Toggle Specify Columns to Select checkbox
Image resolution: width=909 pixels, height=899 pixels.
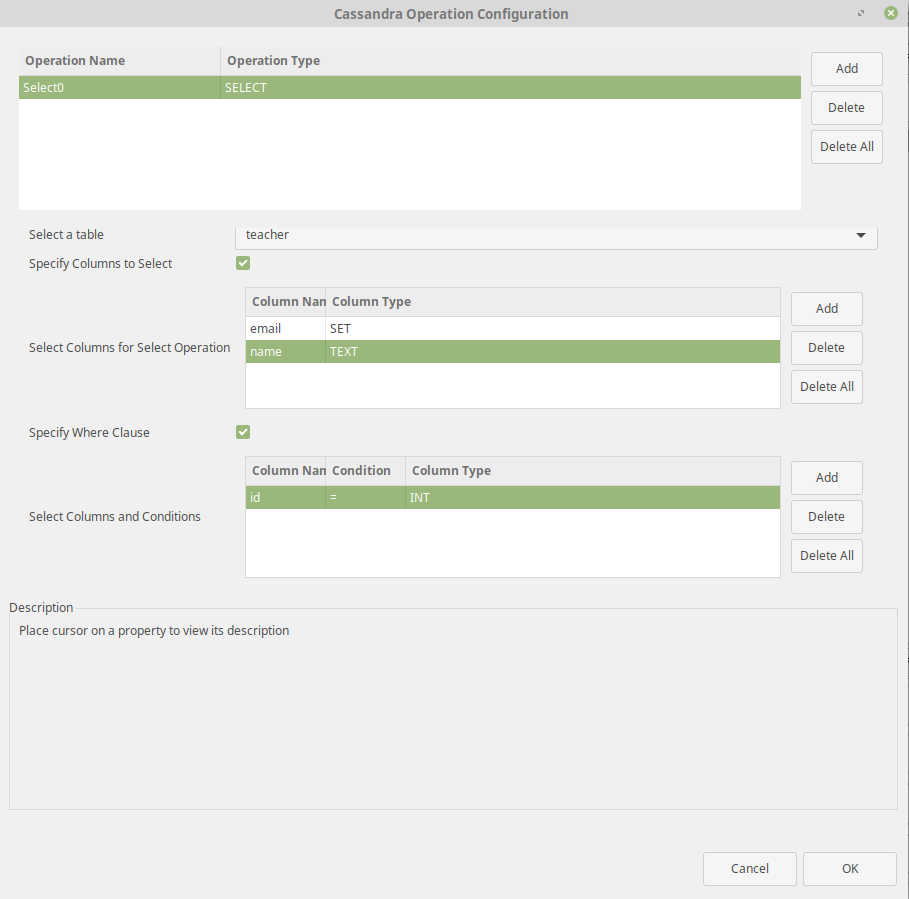tap(243, 263)
